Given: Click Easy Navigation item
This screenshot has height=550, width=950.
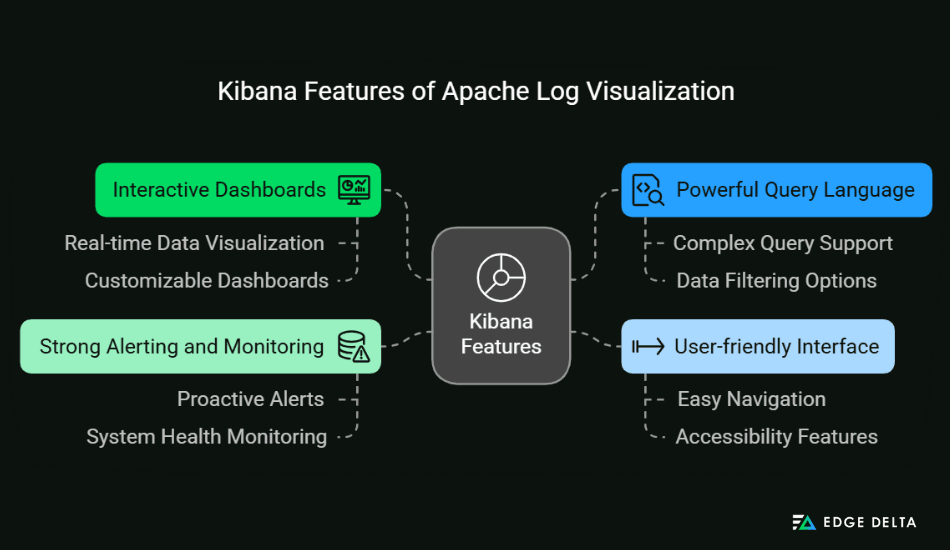Looking at the screenshot, I should 751,399.
